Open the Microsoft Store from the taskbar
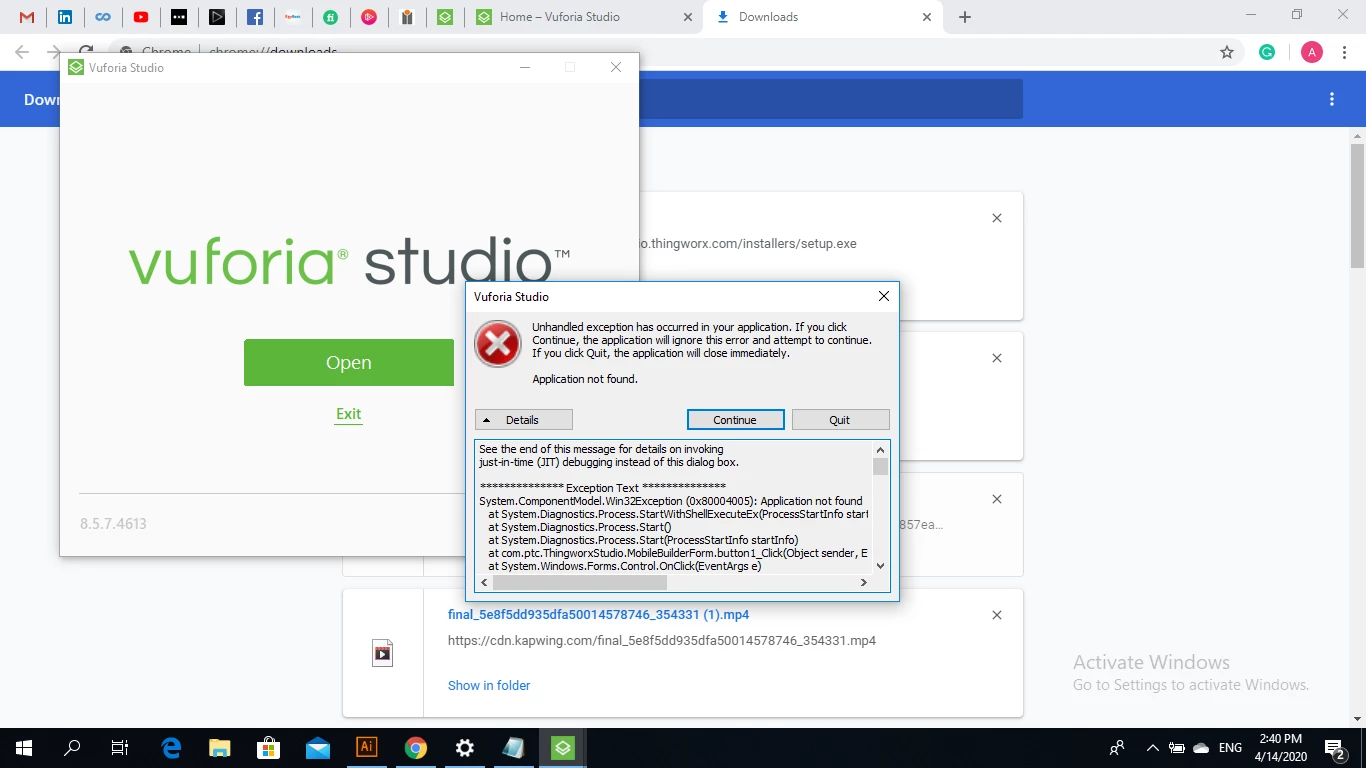The height and width of the screenshot is (768, 1366). [269, 748]
